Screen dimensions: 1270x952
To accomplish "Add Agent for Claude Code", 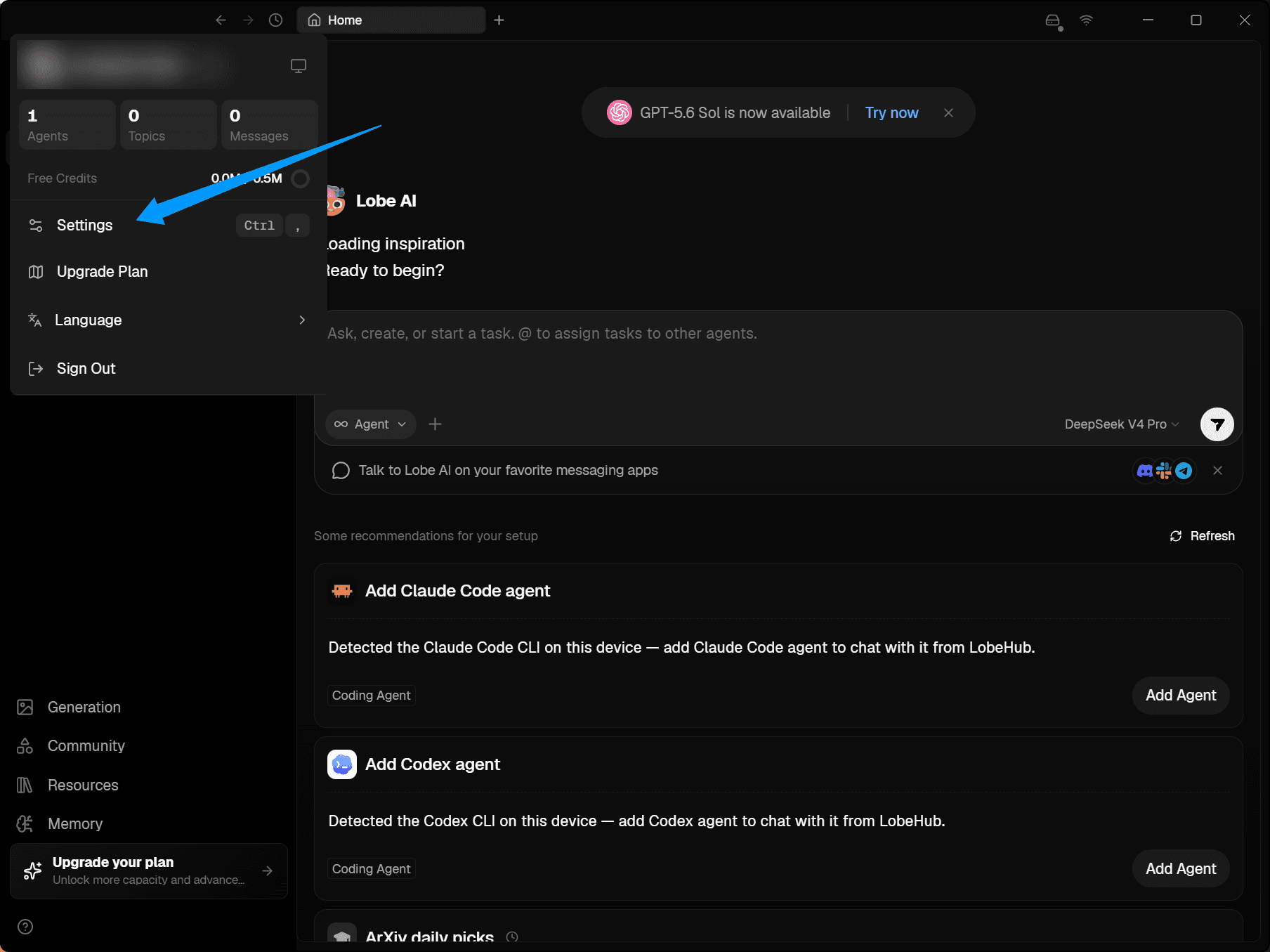I will click(1181, 696).
